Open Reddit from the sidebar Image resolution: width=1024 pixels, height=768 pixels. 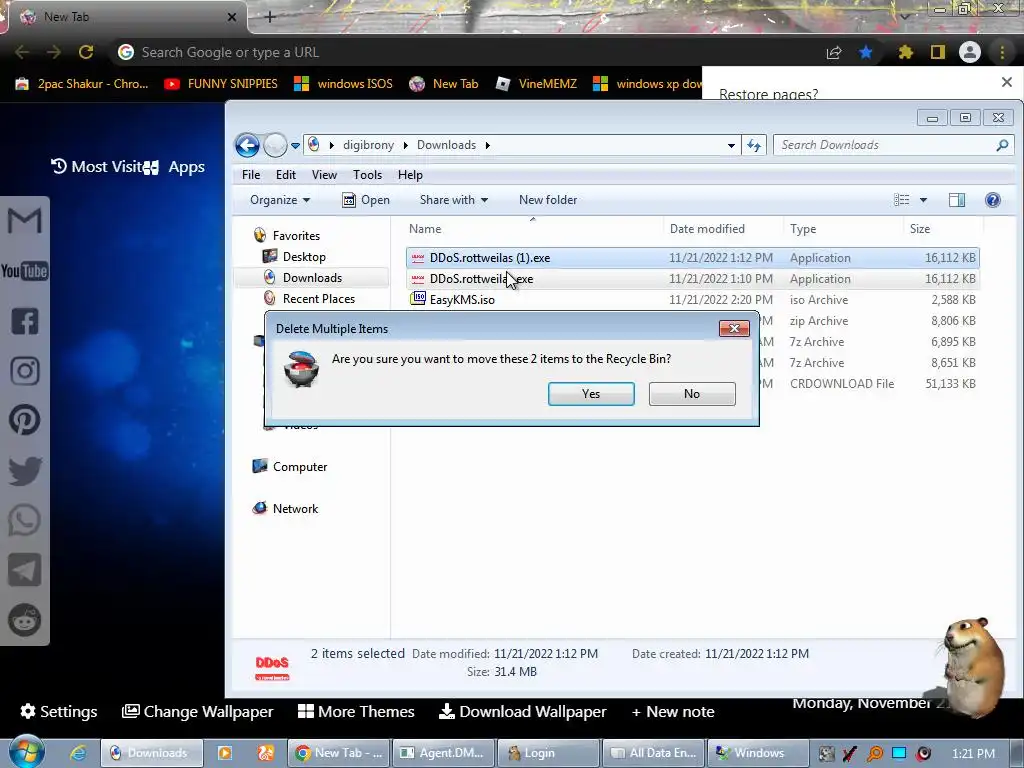pyautogui.click(x=24, y=620)
